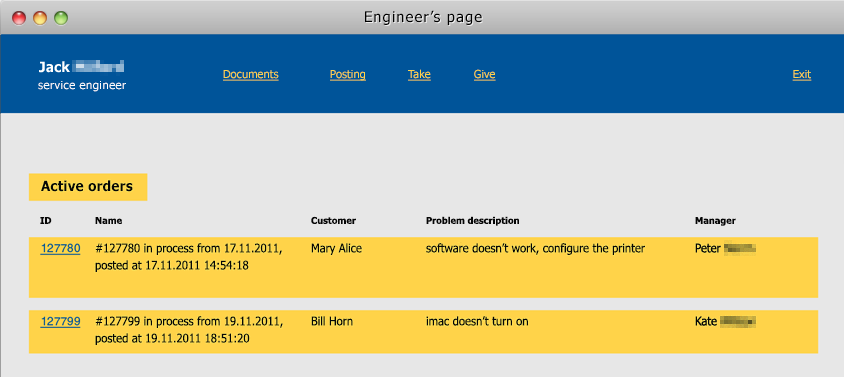Click the ID column header
The image size is (844, 377).
tap(45, 221)
